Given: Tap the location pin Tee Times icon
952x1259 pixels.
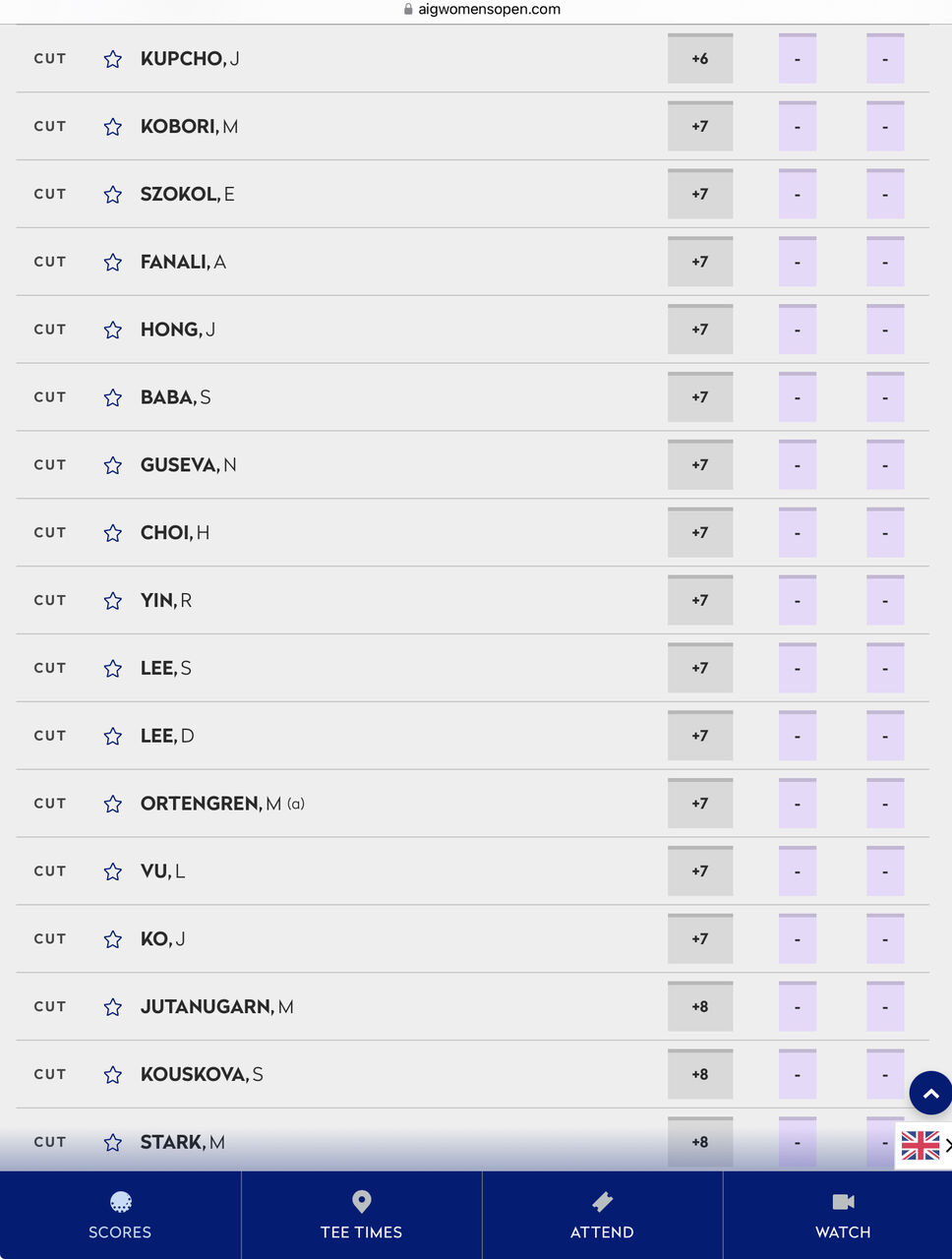Looking at the screenshot, I should pos(361,1202).
